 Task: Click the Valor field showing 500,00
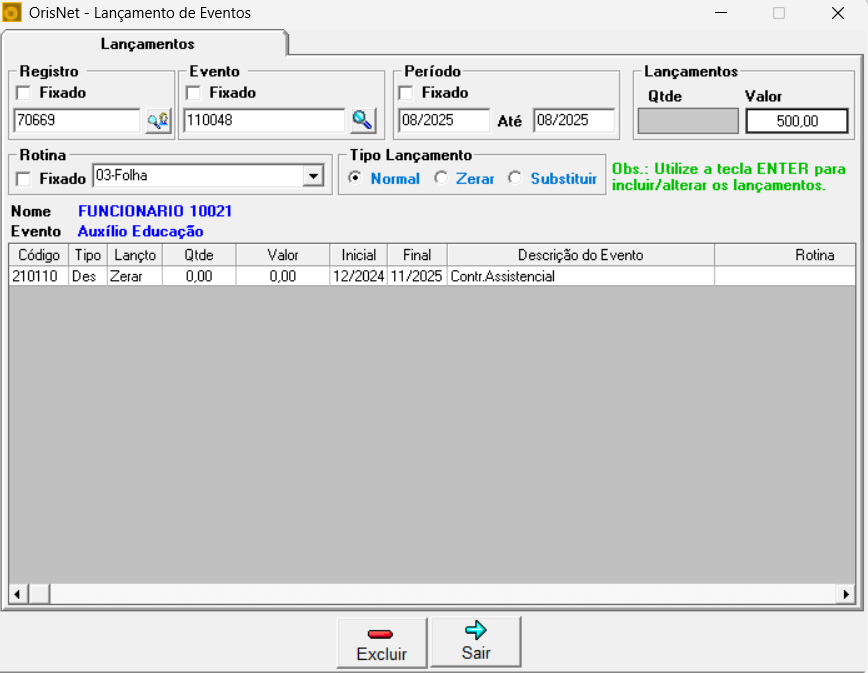(x=796, y=121)
